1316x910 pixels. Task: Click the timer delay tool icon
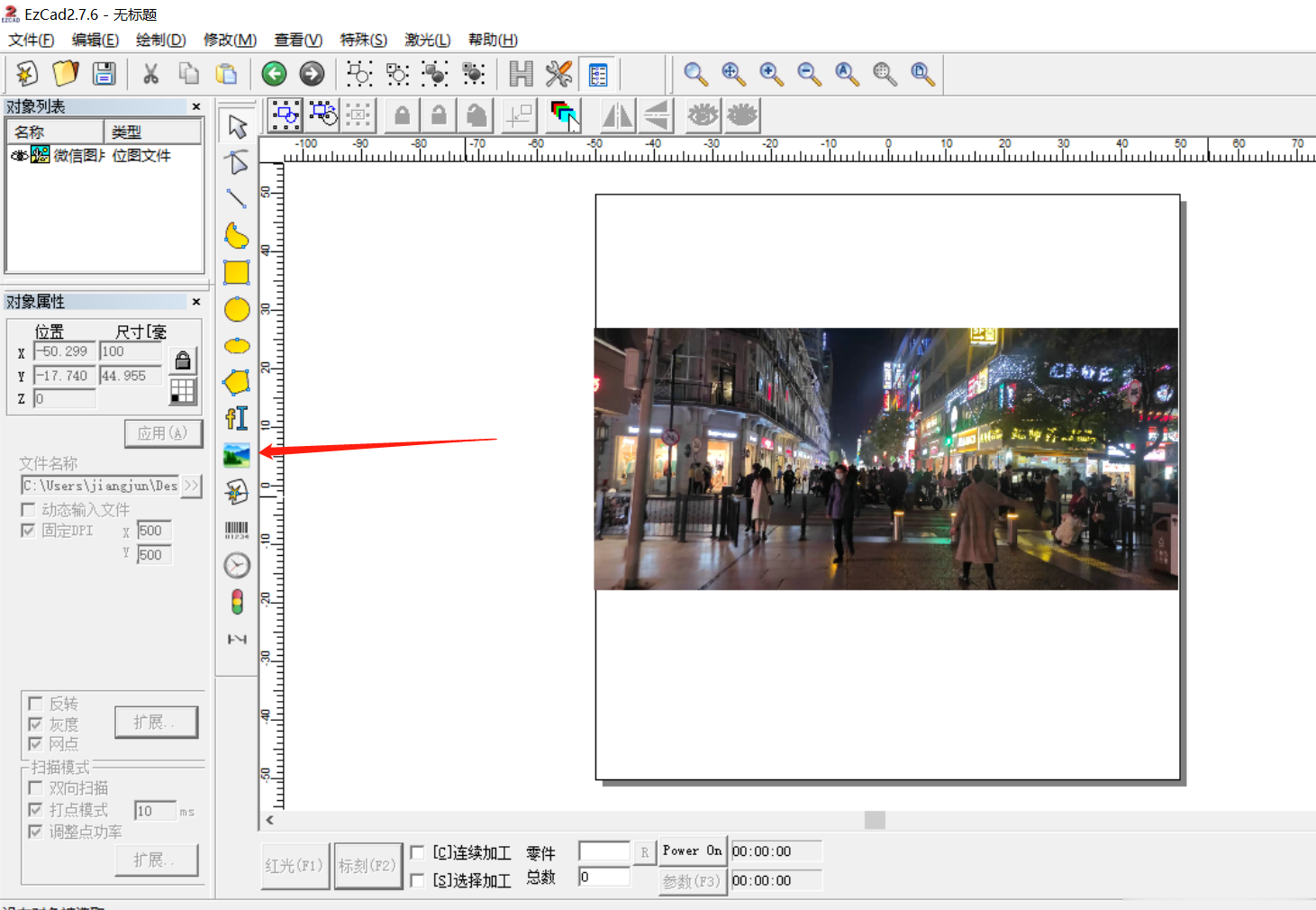tap(236, 566)
